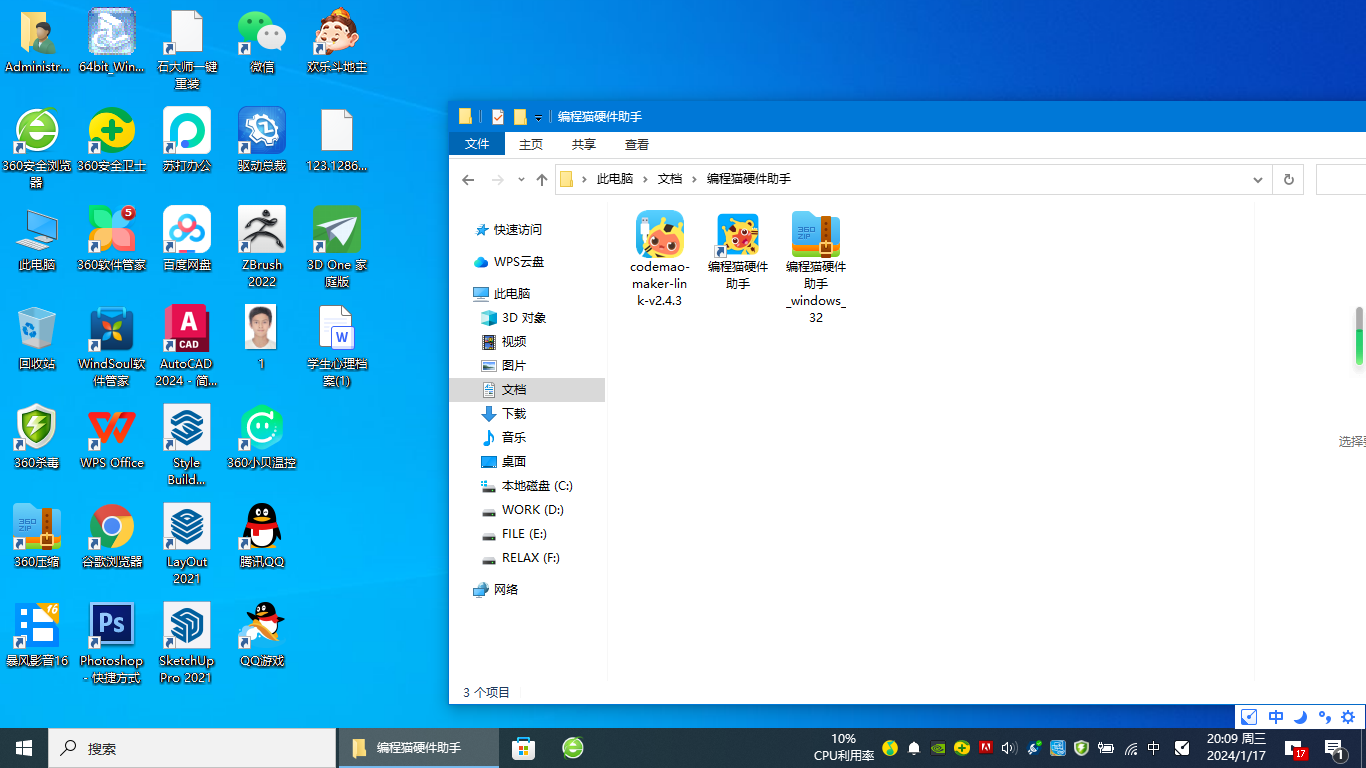Click the New Folder icon in the title bar
The height and width of the screenshot is (768, 1366).
pyautogui.click(x=520, y=117)
